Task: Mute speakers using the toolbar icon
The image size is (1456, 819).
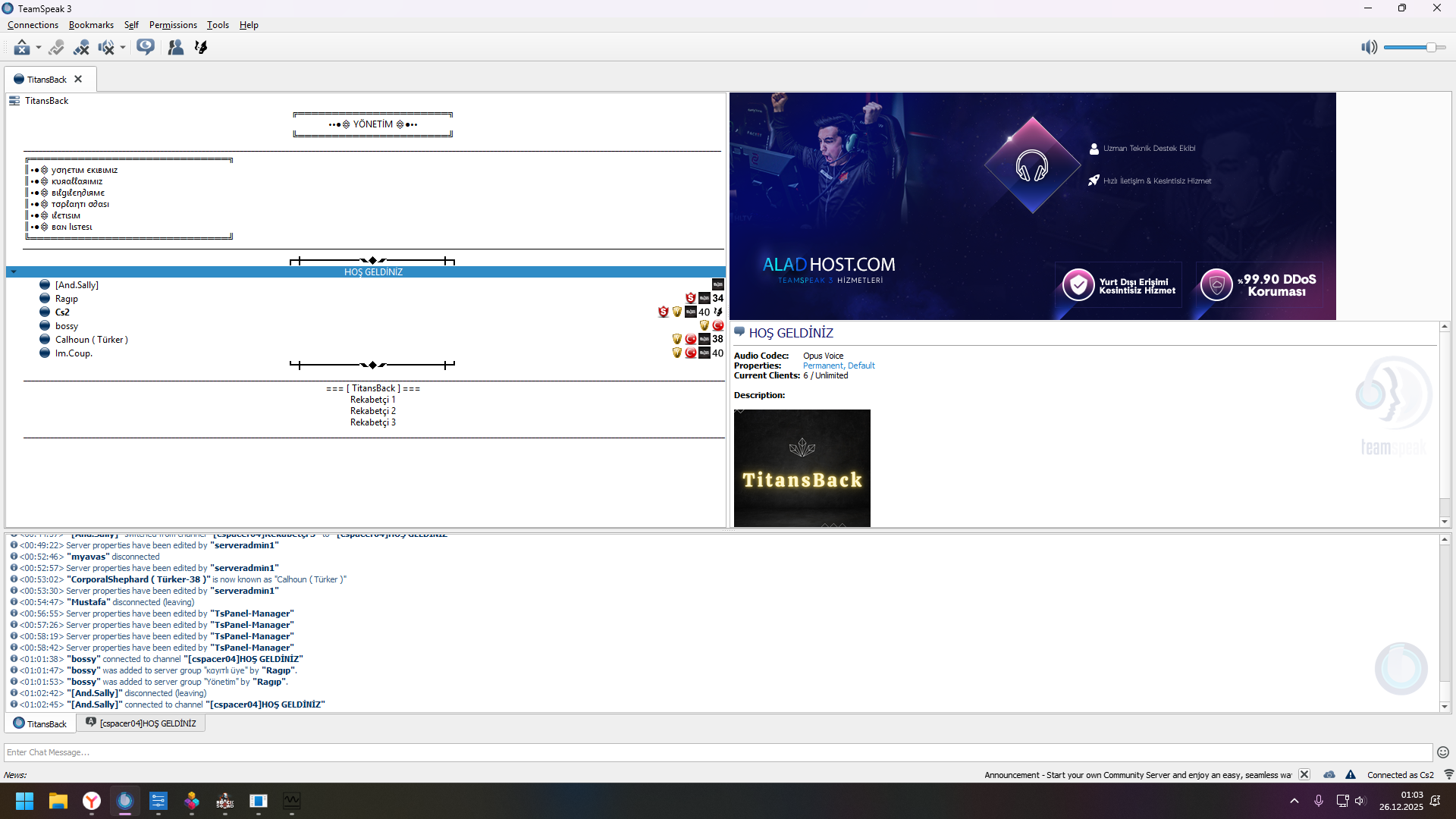Action: pyautogui.click(x=106, y=47)
